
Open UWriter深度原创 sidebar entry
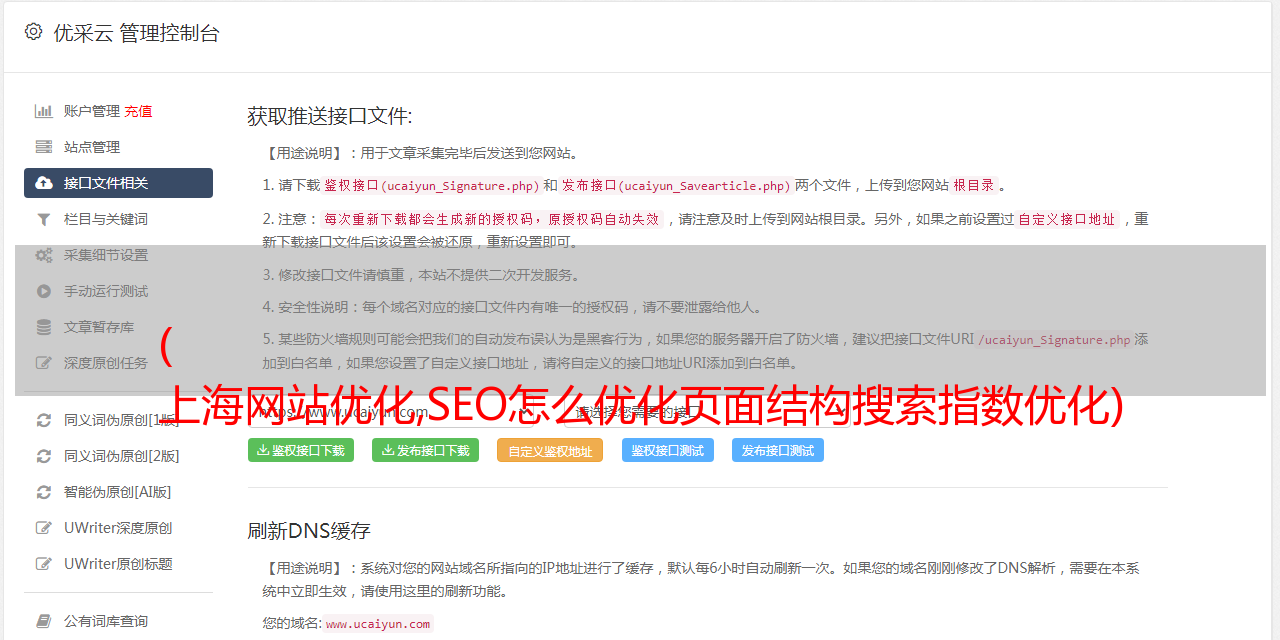(x=118, y=528)
